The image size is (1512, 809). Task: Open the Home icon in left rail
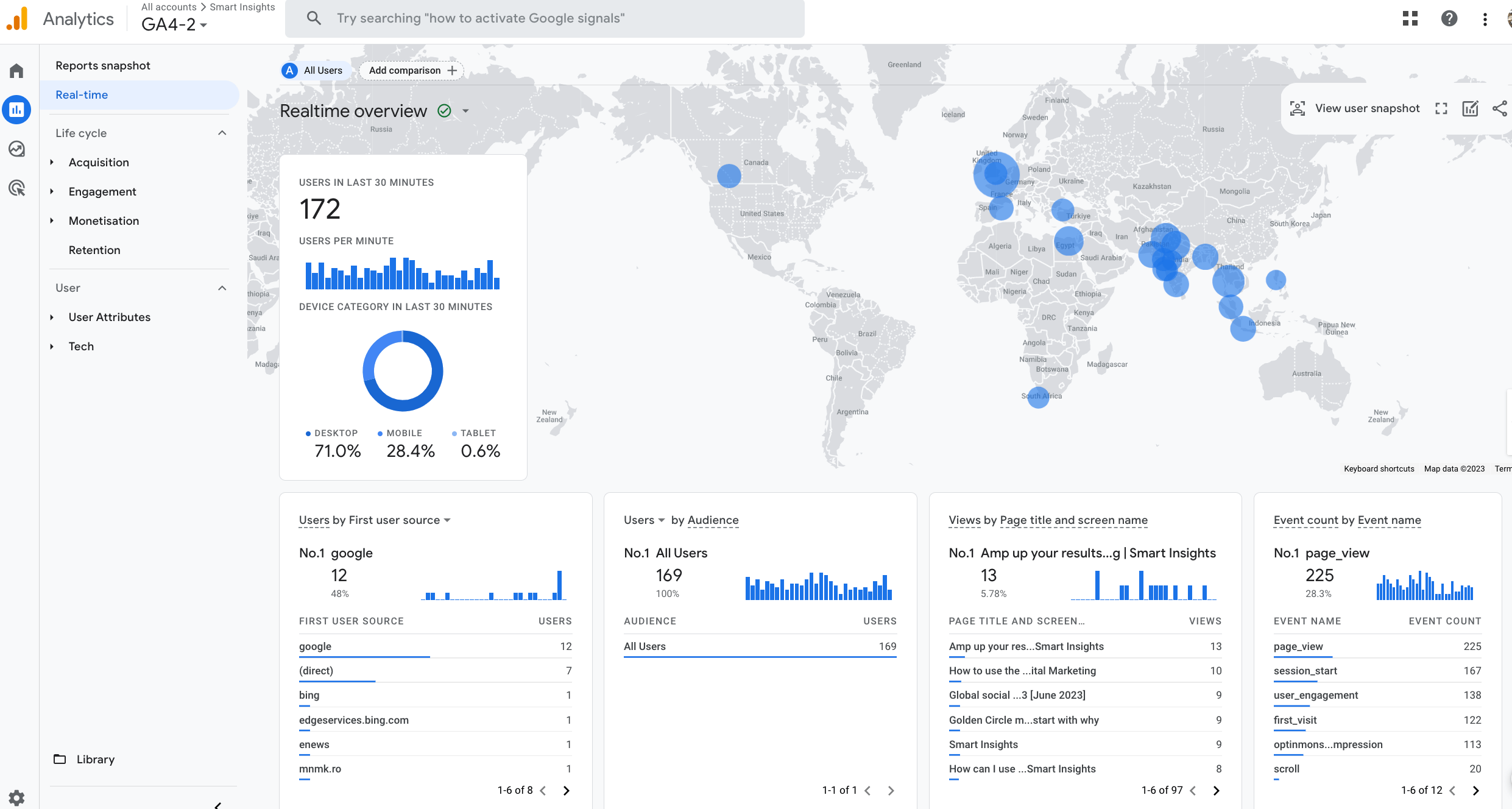click(x=16, y=71)
